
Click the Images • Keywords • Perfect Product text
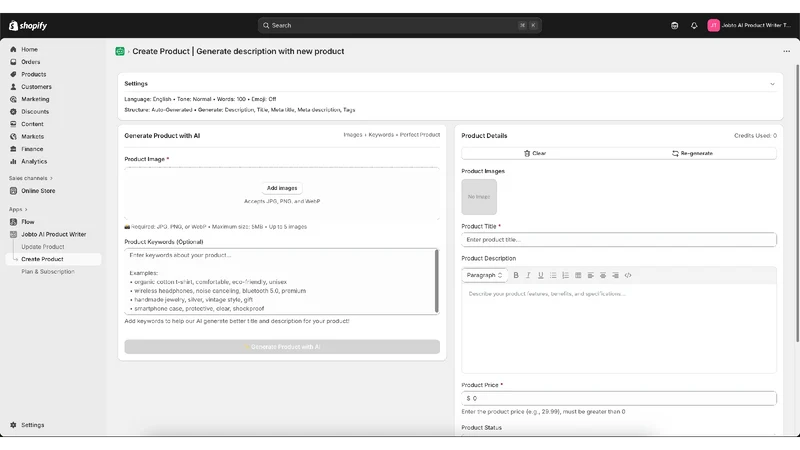(391, 135)
